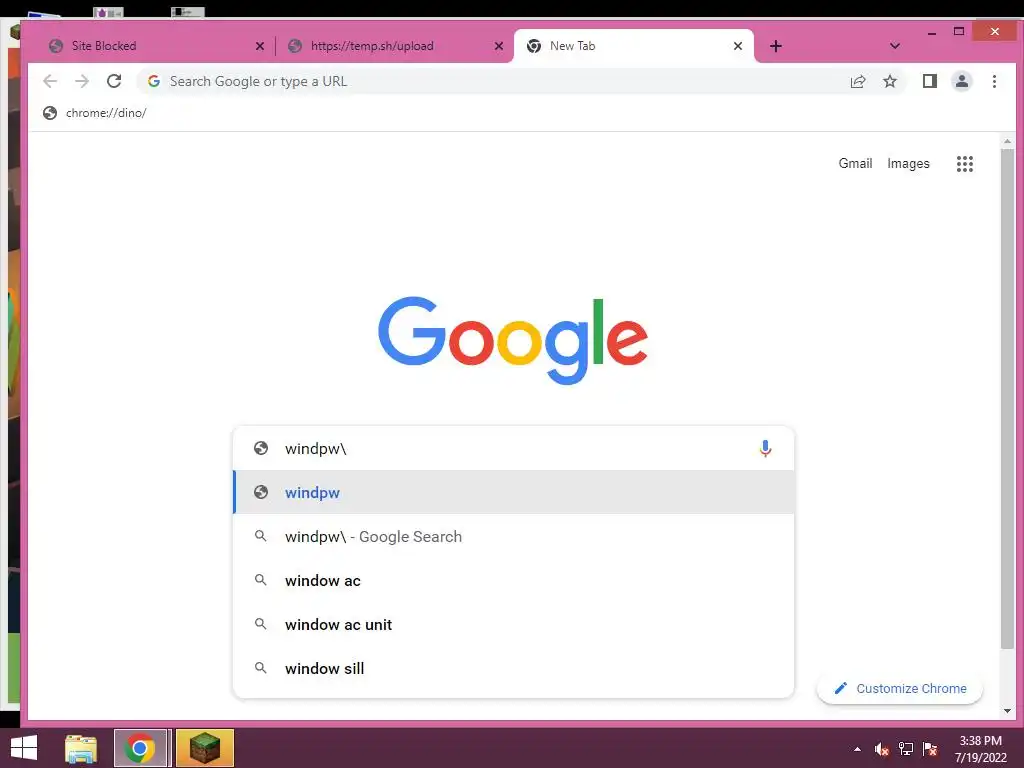Switch to the https://temp.sh/upload tab

[394, 46]
